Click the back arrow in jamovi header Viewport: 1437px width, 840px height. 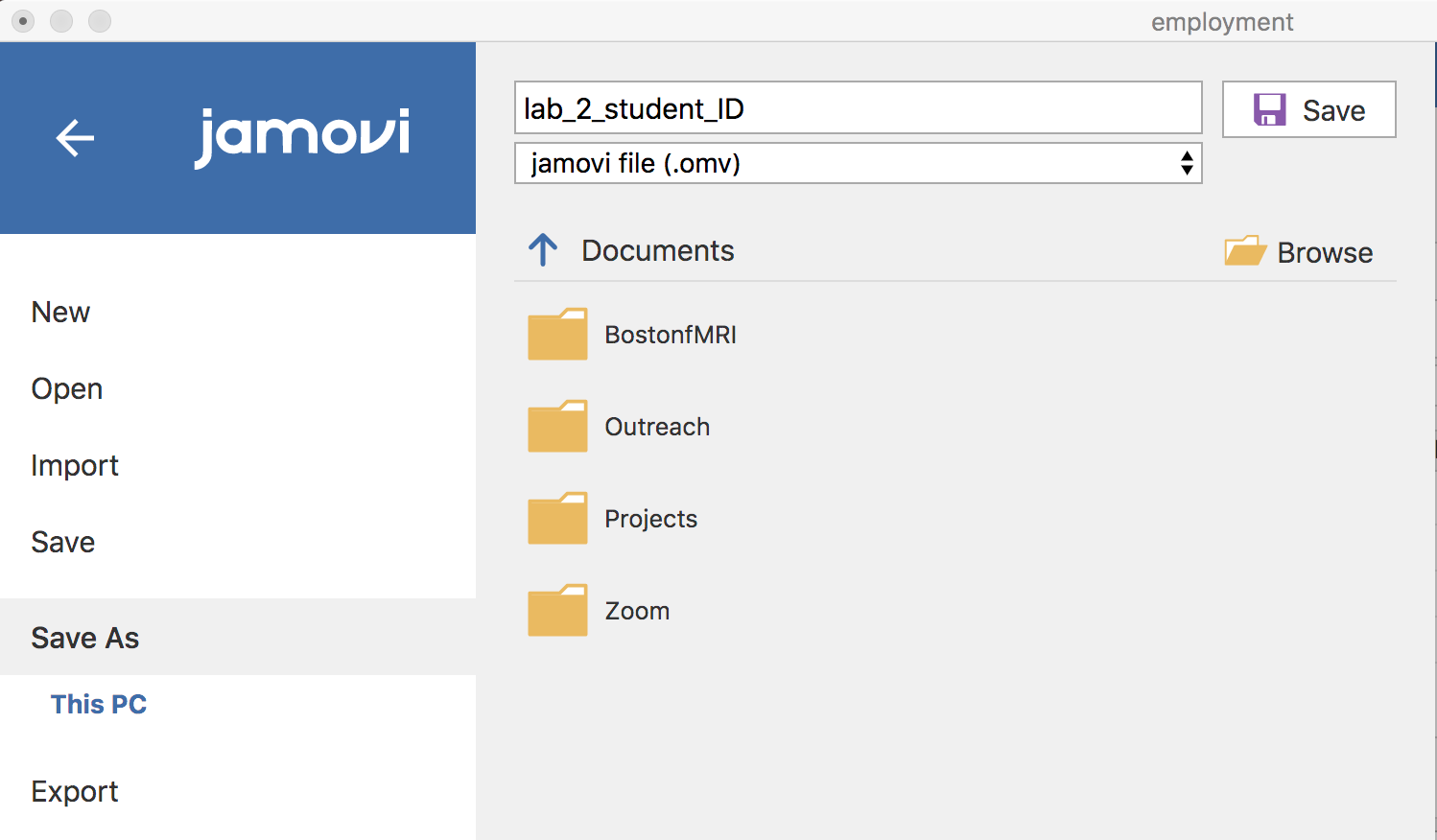tap(75, 138)
